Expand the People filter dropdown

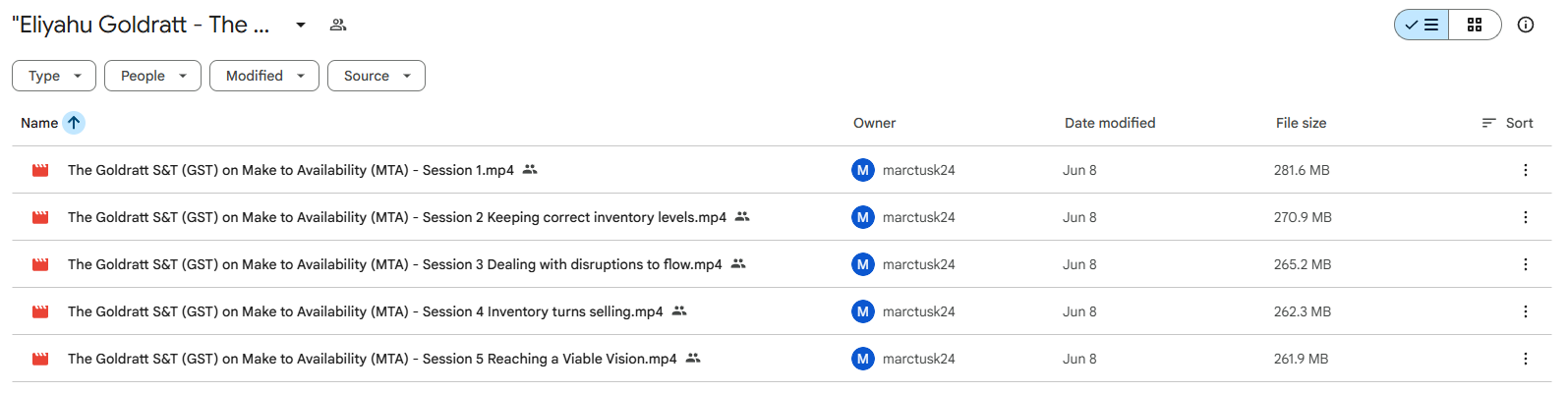(x=152, y=76)
